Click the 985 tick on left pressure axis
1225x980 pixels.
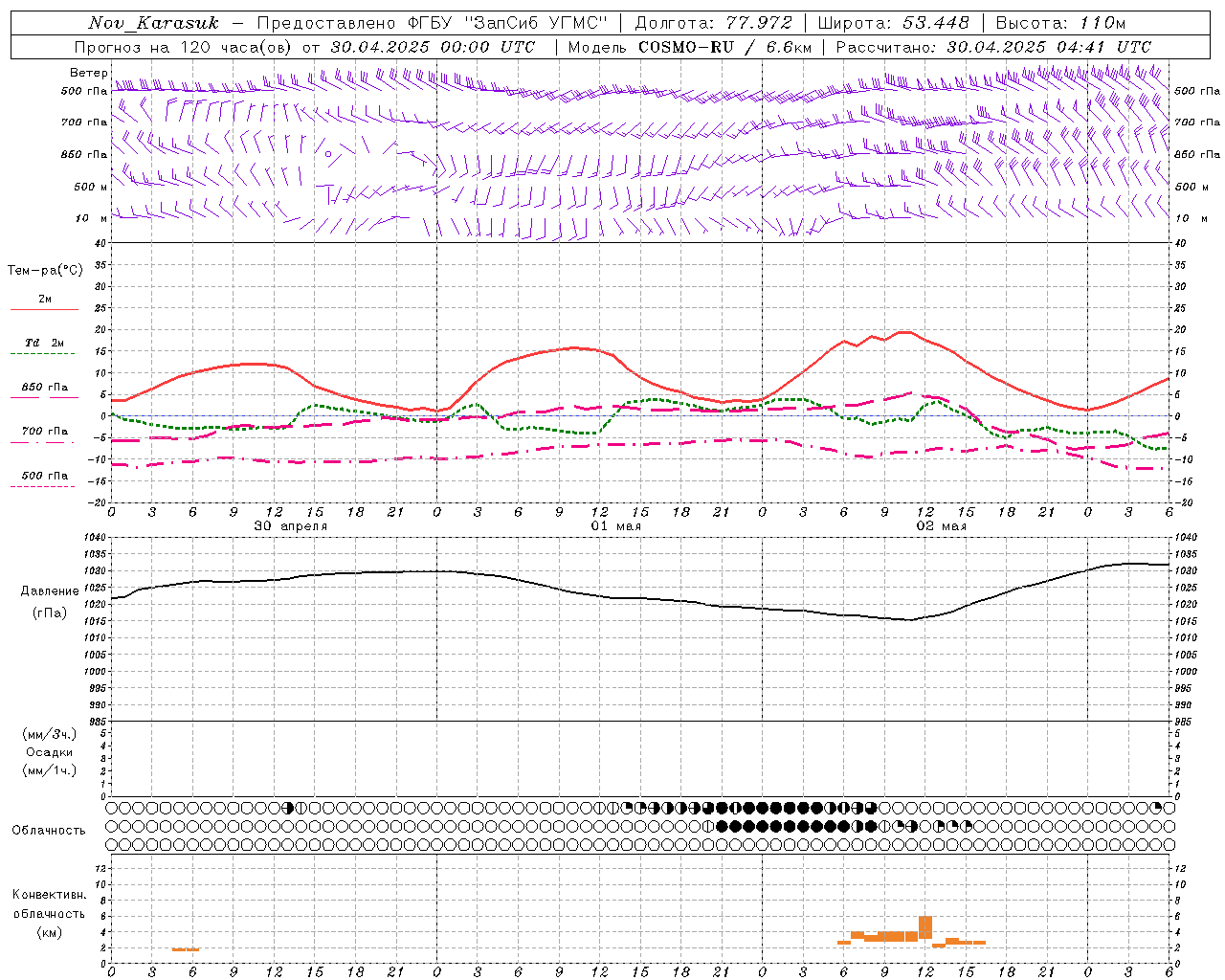click(99, 722)
